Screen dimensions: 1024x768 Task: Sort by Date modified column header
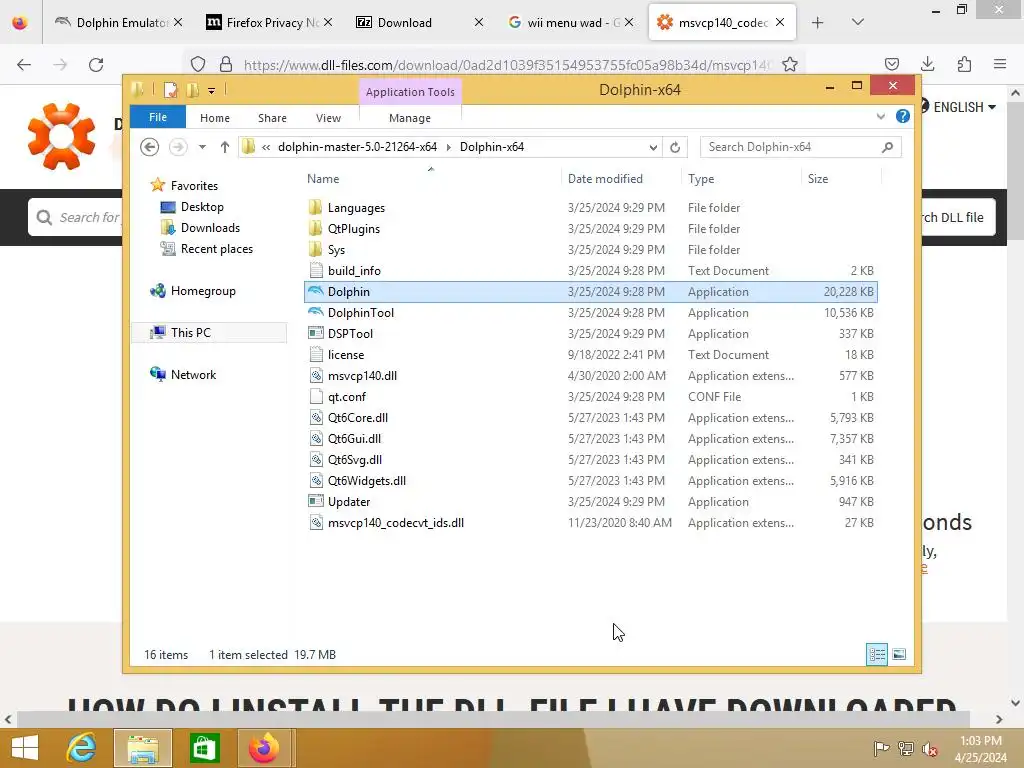click(x=605, y=178)
